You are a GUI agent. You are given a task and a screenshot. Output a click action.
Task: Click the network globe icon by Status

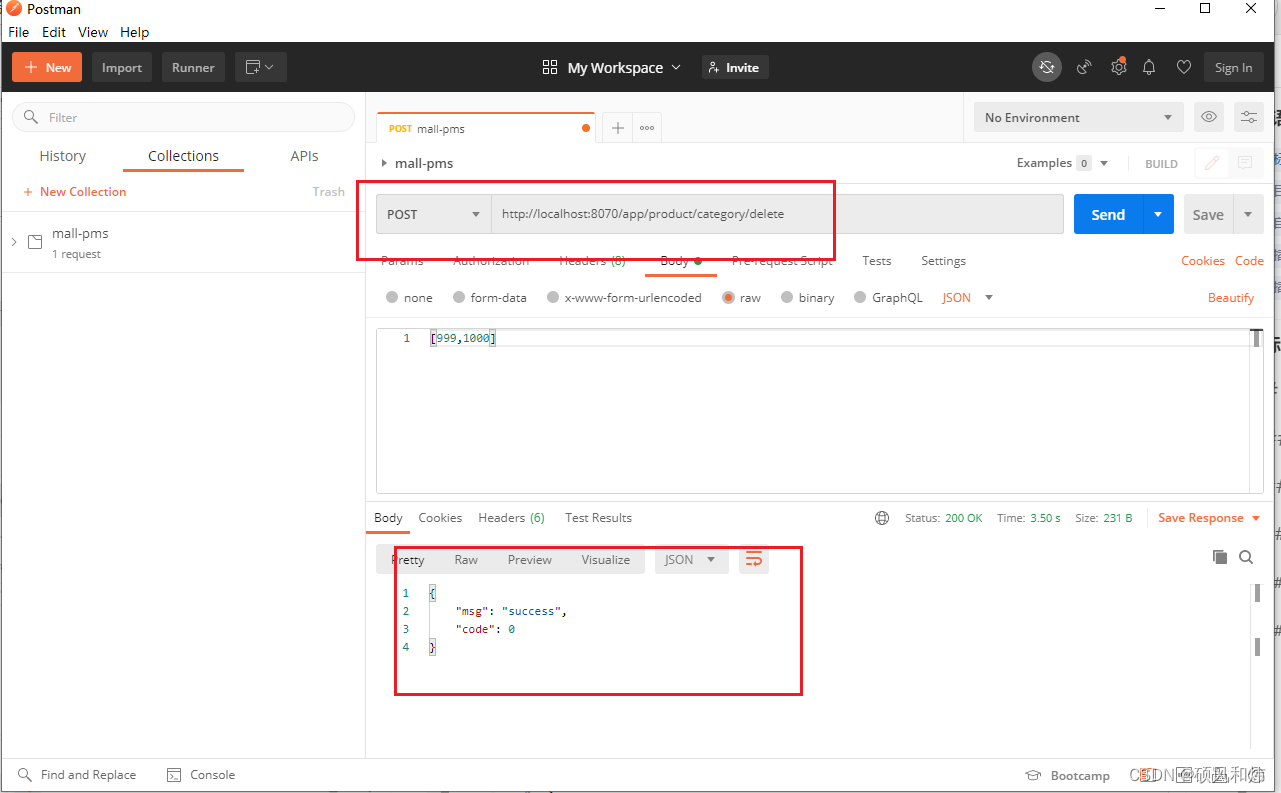[882, 518]
